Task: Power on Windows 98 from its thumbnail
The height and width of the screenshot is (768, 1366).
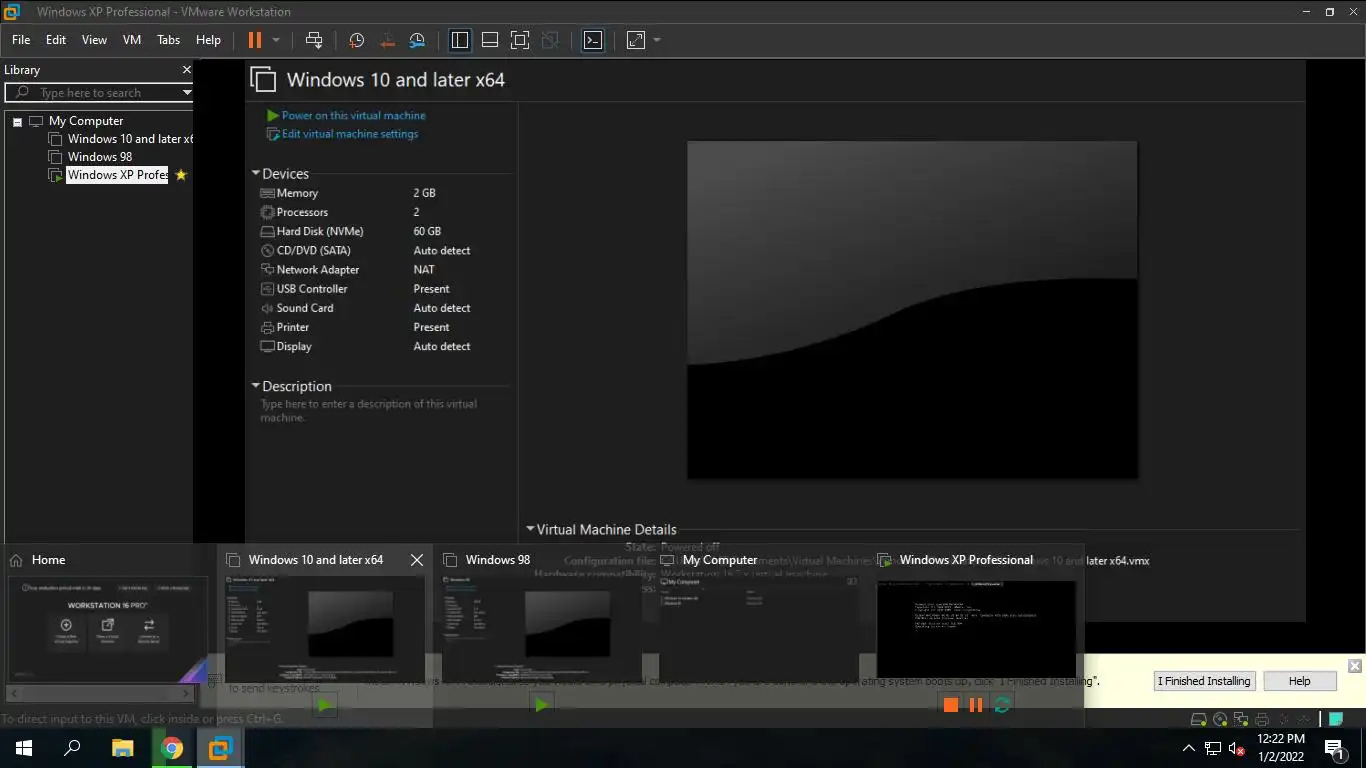Action: pyautogui.click(x=541, y=705)
